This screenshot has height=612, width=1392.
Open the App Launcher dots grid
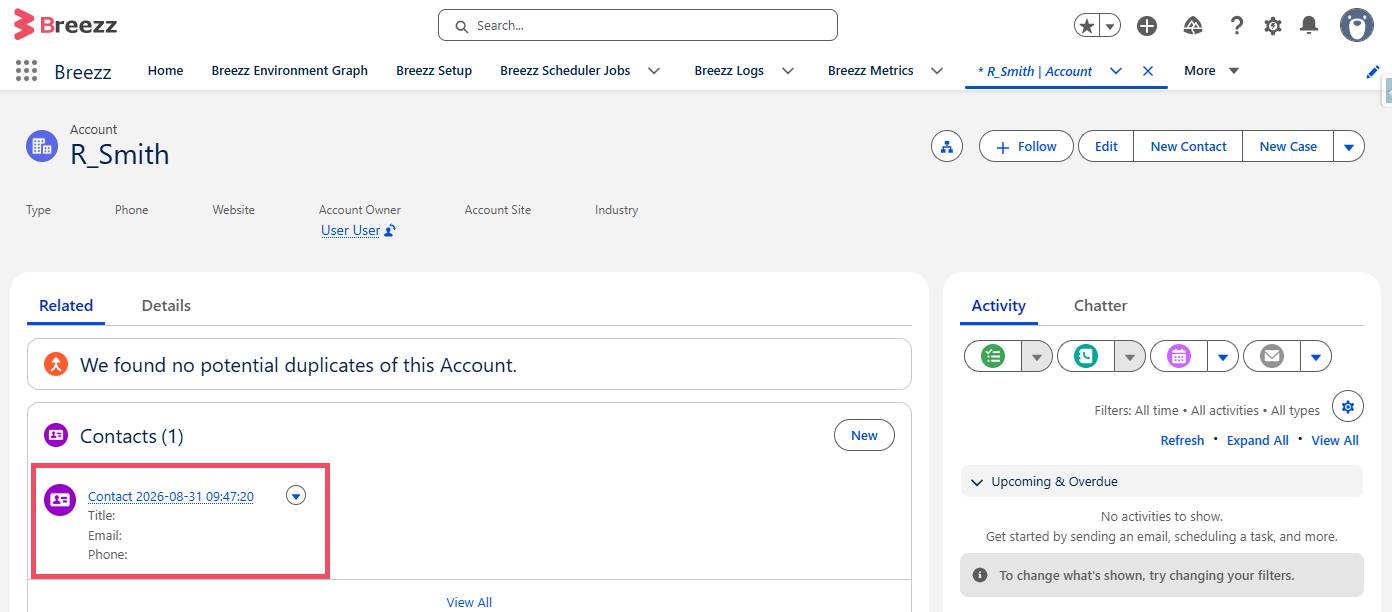pyautogui.click(x=27, y=71)
